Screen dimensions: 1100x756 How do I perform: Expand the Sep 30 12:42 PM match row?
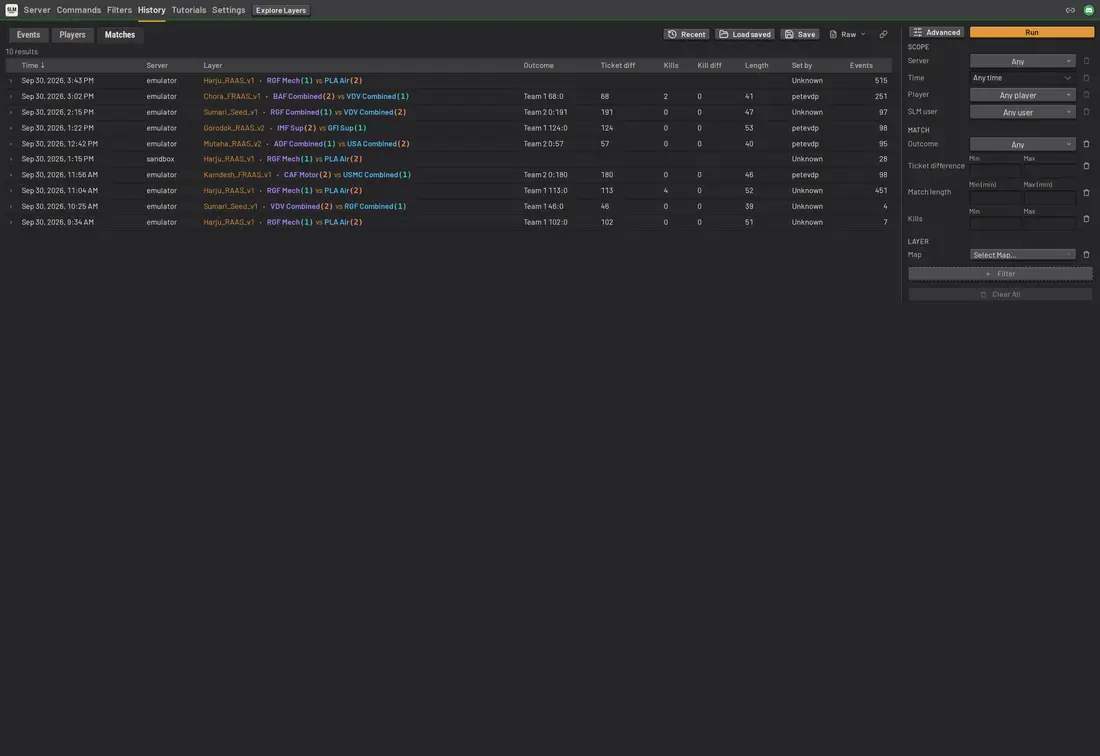(11, 144)
